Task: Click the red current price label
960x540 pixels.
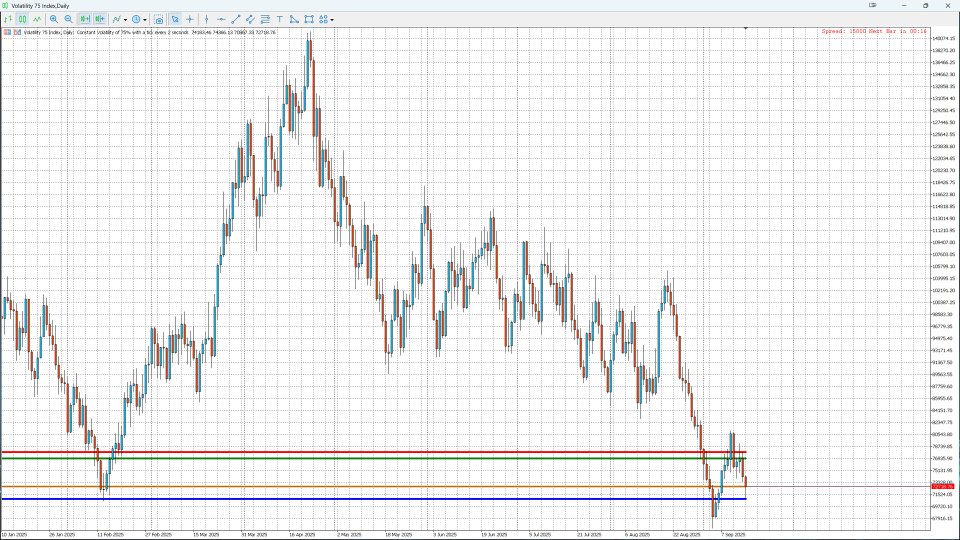Action: [x=942, y=487]
